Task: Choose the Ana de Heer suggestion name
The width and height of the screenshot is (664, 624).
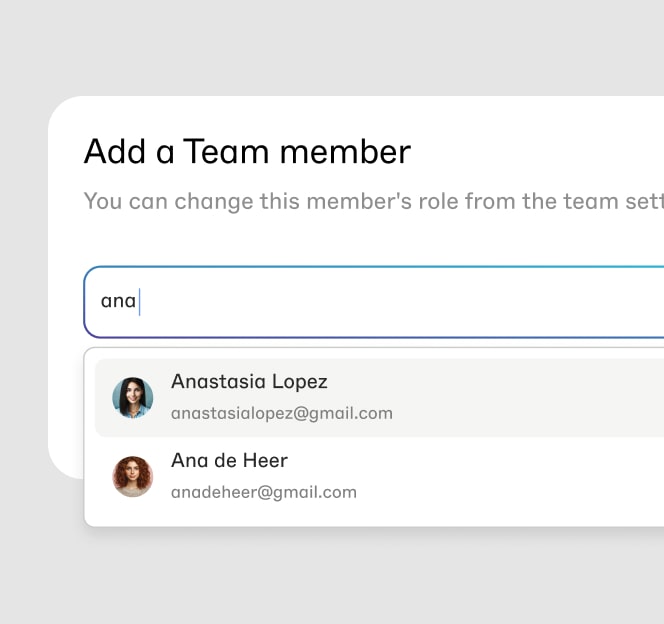Action: (x=229, y=460)
